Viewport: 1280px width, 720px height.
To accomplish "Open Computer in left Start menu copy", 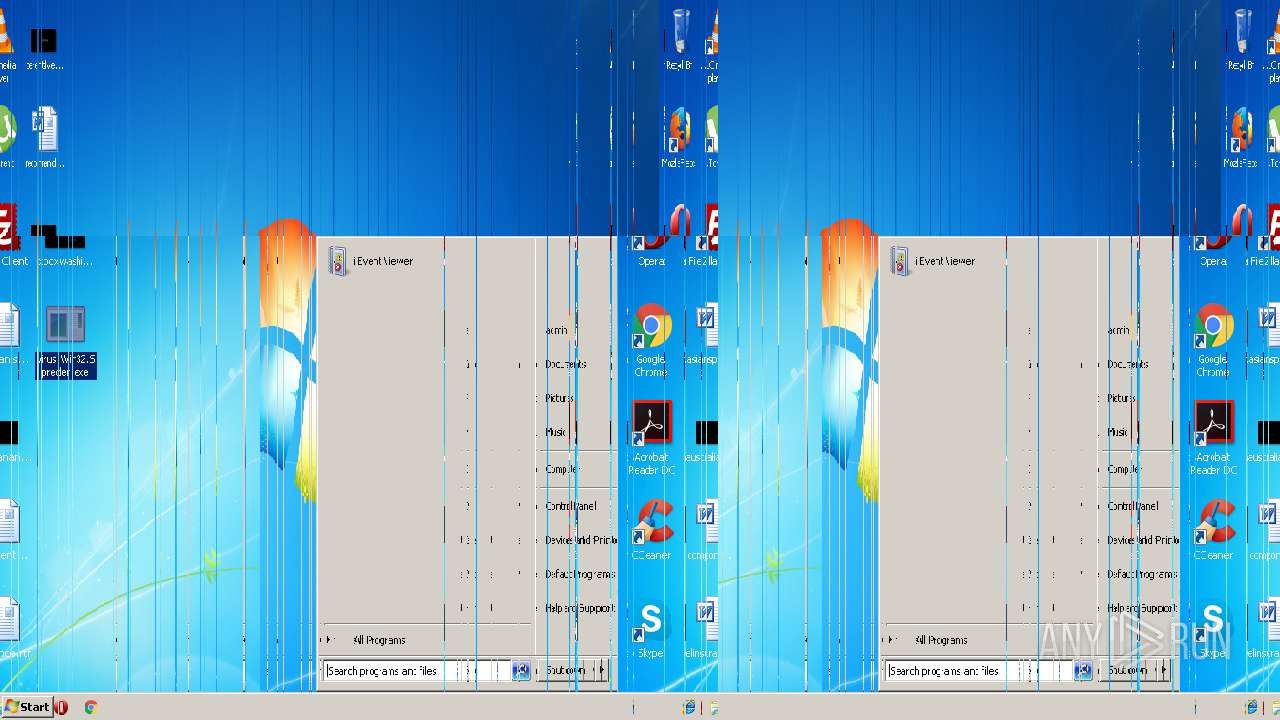I will coord(562,469).
